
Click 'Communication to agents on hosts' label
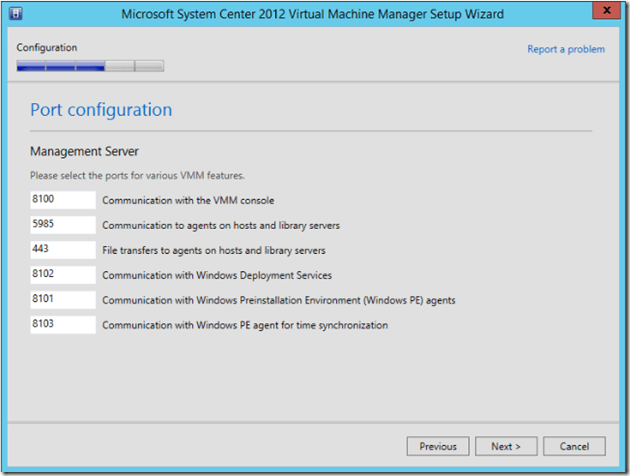220,226
